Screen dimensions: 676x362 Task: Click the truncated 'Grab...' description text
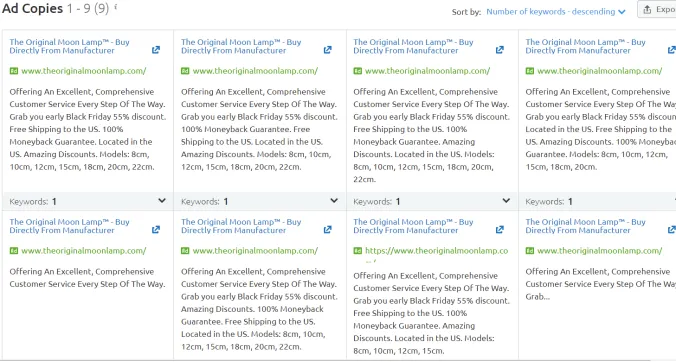pos(537,296)
